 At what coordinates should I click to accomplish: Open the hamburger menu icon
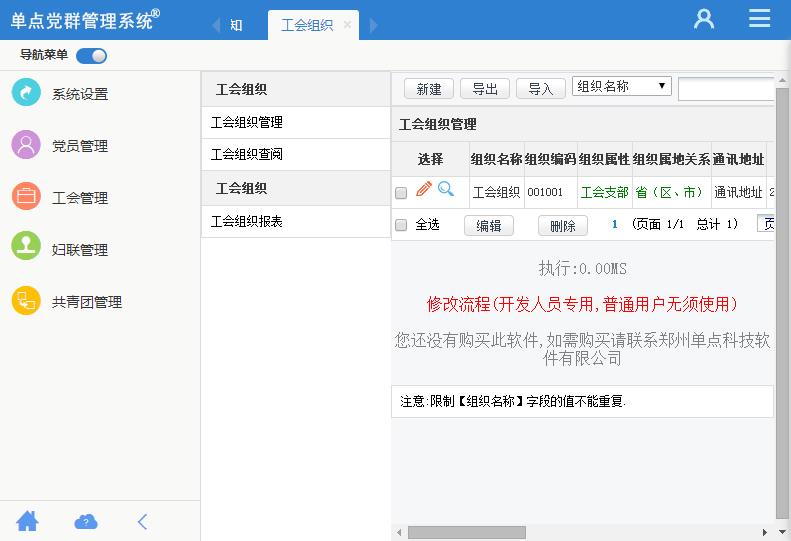[x=759, y=18]
